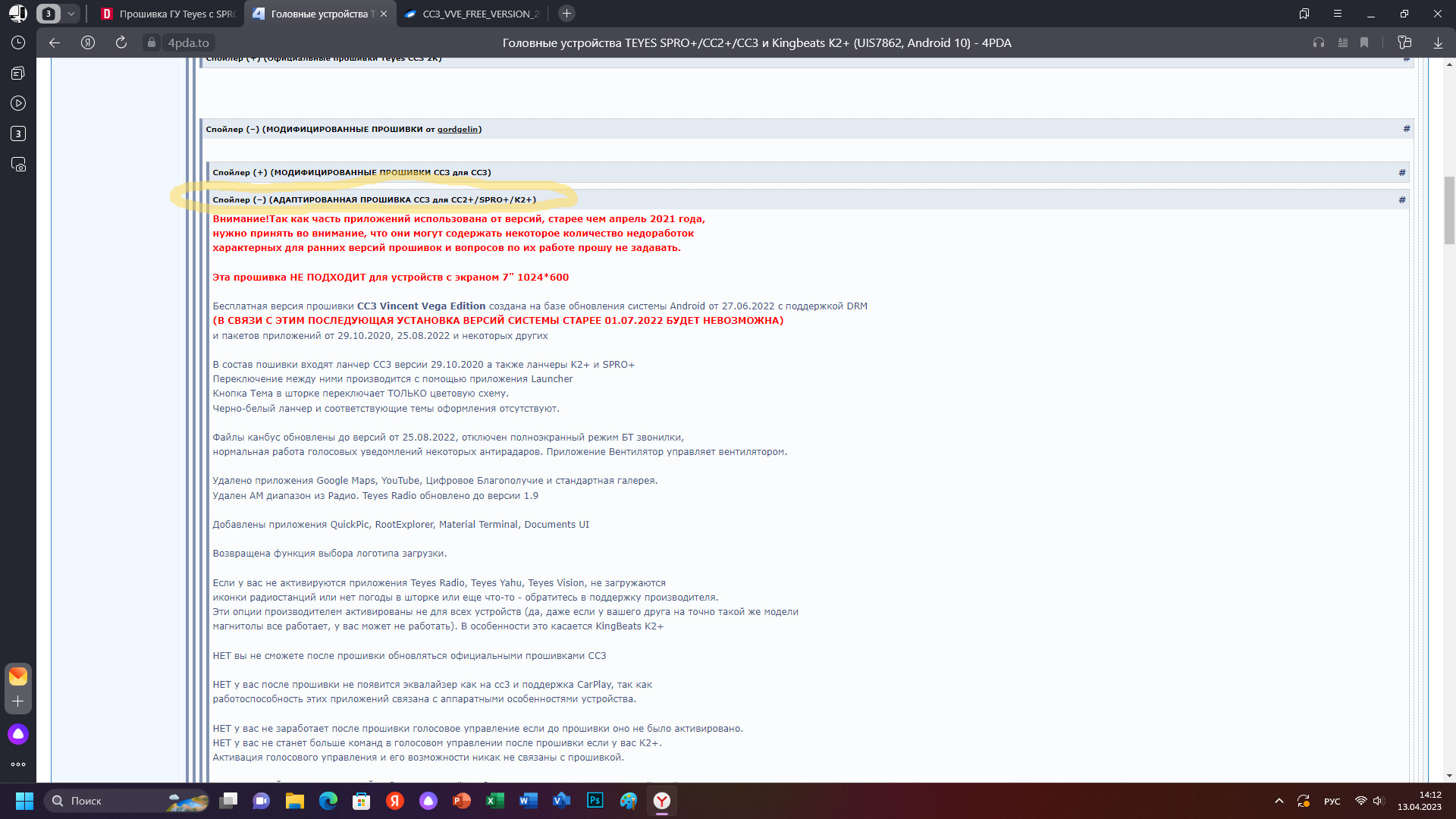The height and width of the screenshot is (819, 1456).
Task: Click the line listing QuickPic, RootExplorer, Material Terminal
Action: (400, 525)
